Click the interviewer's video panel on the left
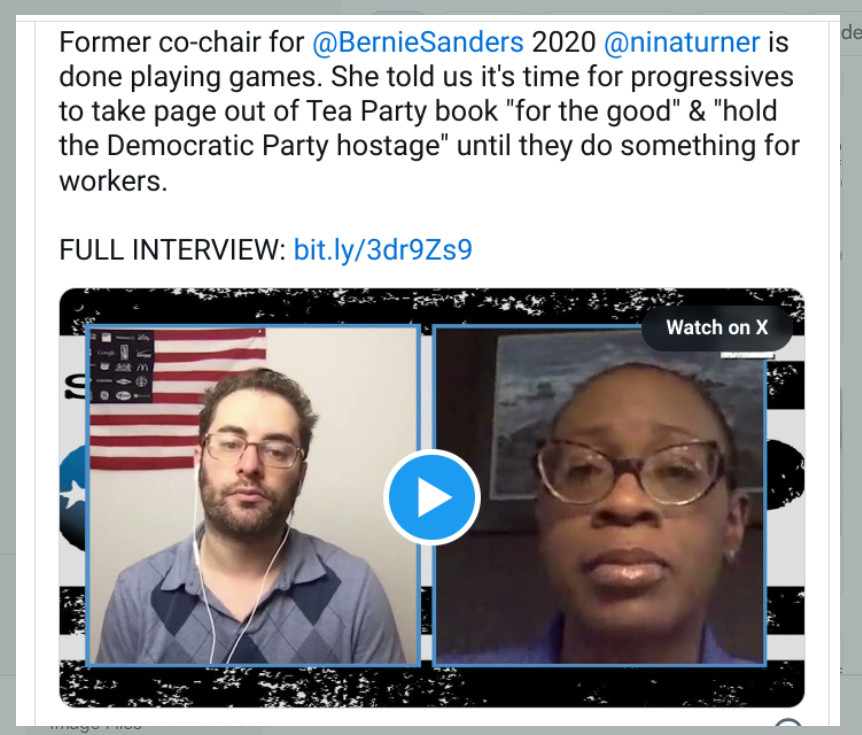Image resolution: width=862 pixels, height=735 pixels. [x=253, y=495]
